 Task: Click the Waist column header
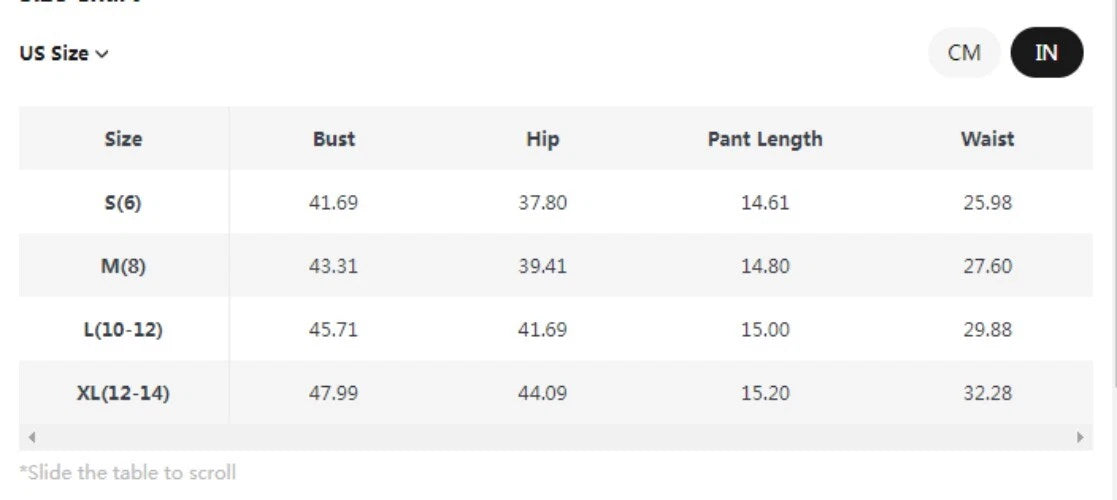point(987,139)
